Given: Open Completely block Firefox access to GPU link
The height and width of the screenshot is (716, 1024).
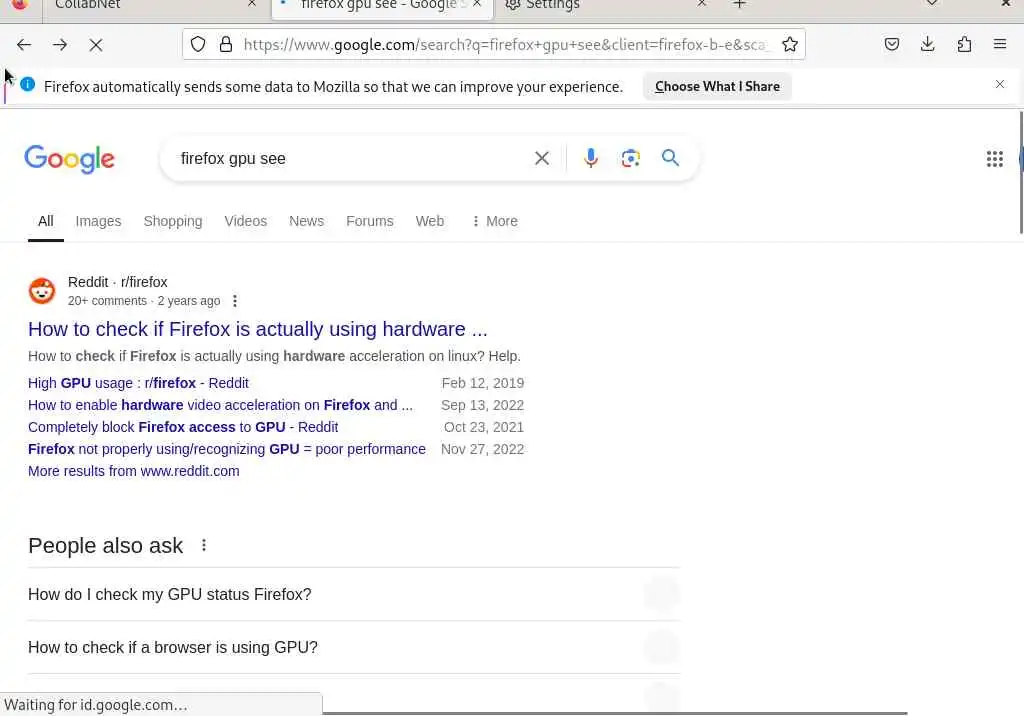Looking at the screenshot, I should point(183,427).
